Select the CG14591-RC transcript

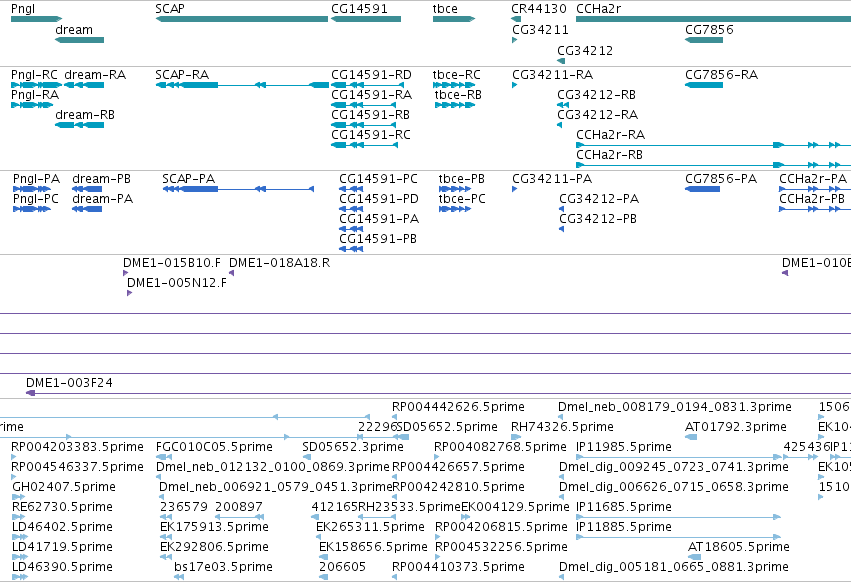pyautogui.click(x=364, y=145)
